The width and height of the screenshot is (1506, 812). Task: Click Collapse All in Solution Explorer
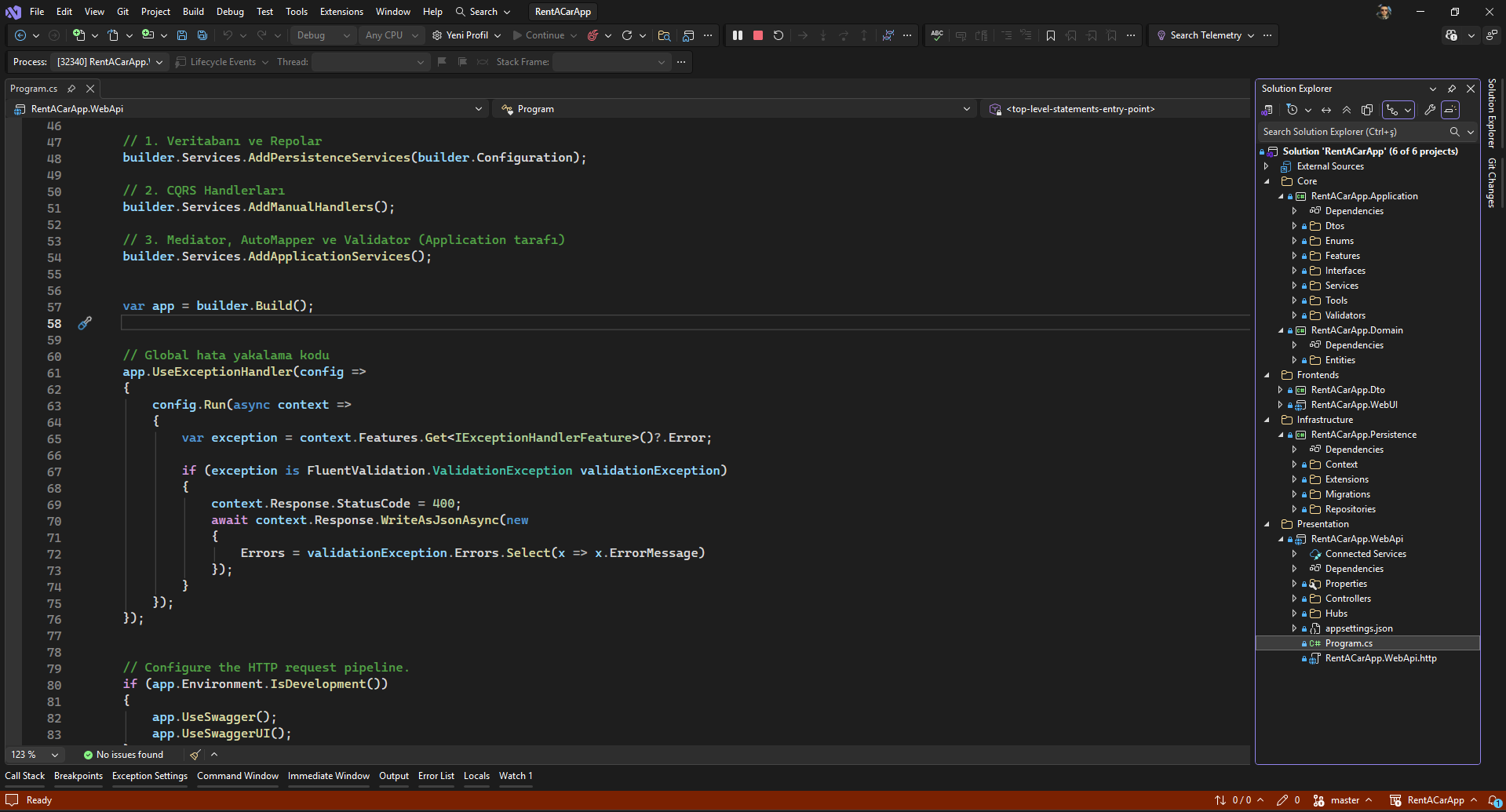point(1347,110)
